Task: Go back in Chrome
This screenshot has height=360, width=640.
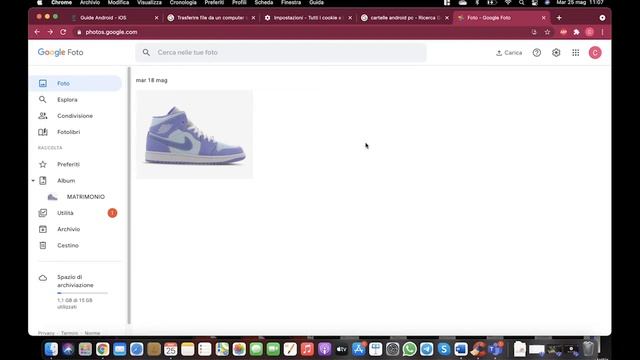Action: pyautogui.click(x=37, y=32)
